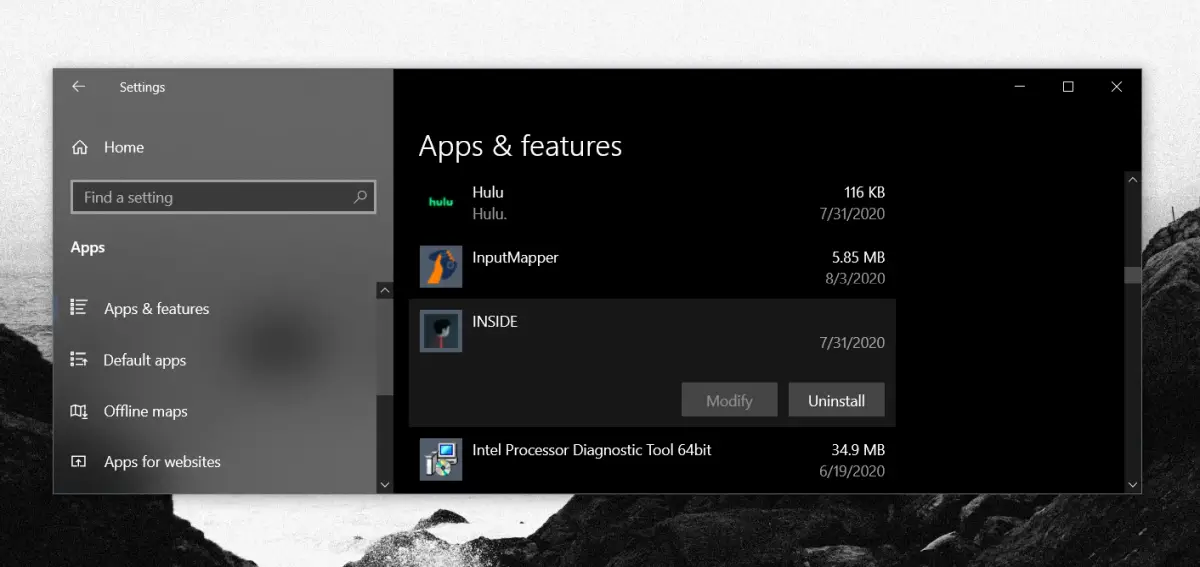Screen dimensions: 1200x567
Task: Select the Hulu list entry name
Action: [488, 192]
